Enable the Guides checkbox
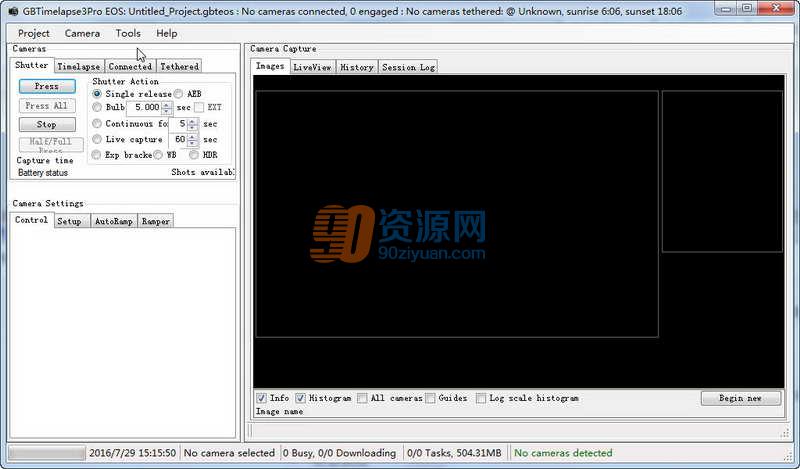This screenshot has width=800, height=469. point(430,398)
